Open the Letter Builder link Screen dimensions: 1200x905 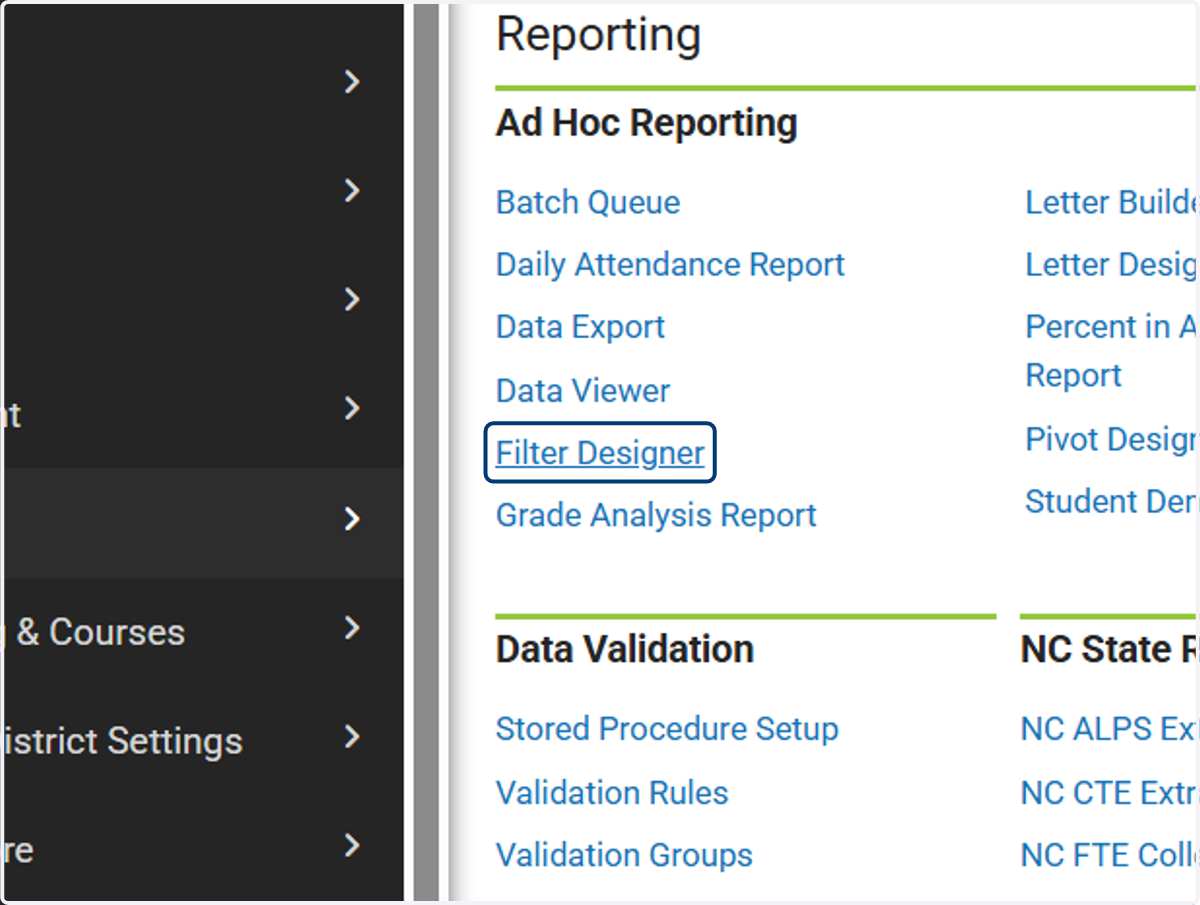click(x=1111, y=202)
